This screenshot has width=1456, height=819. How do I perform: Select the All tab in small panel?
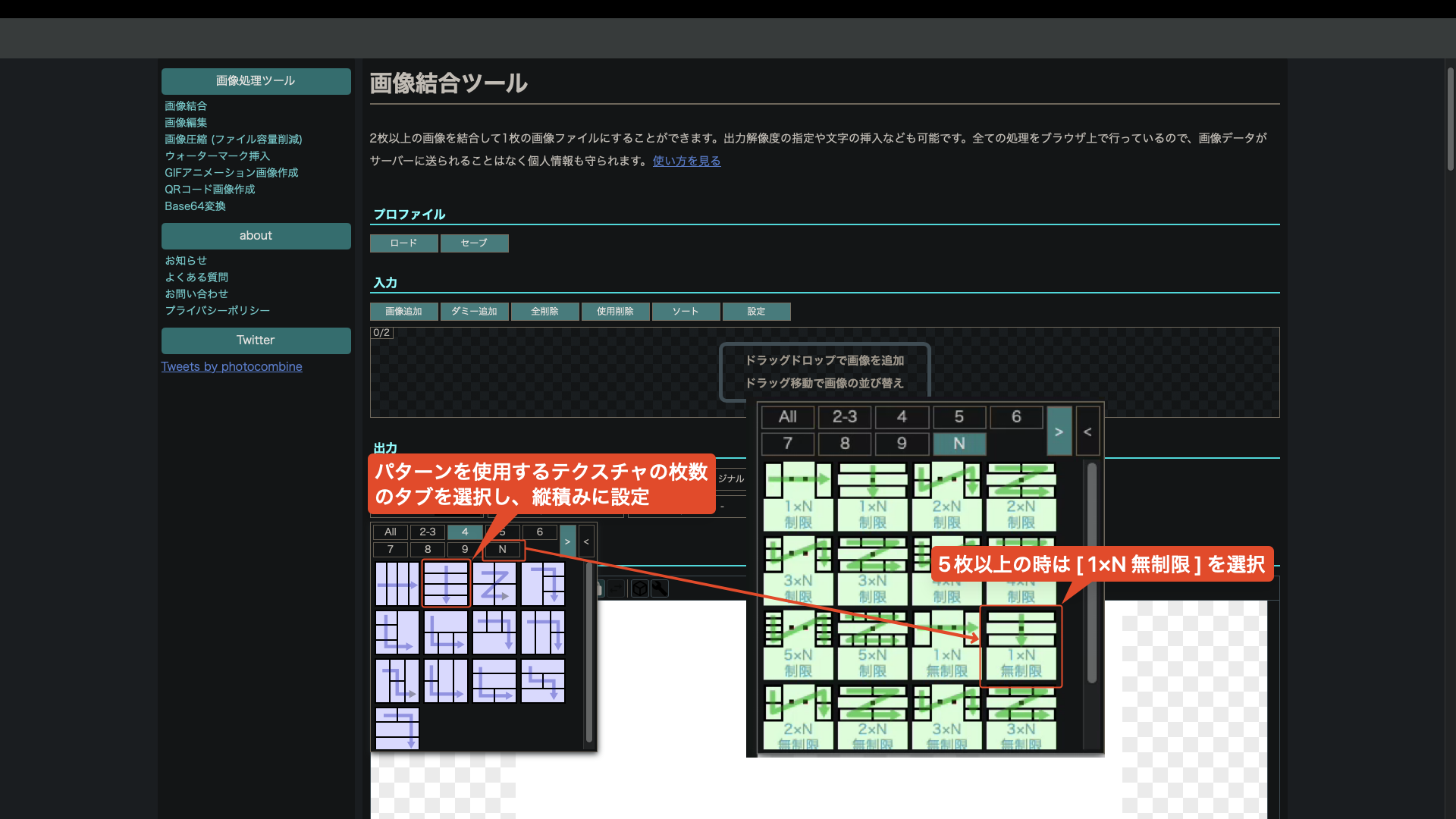pos(391,532)
